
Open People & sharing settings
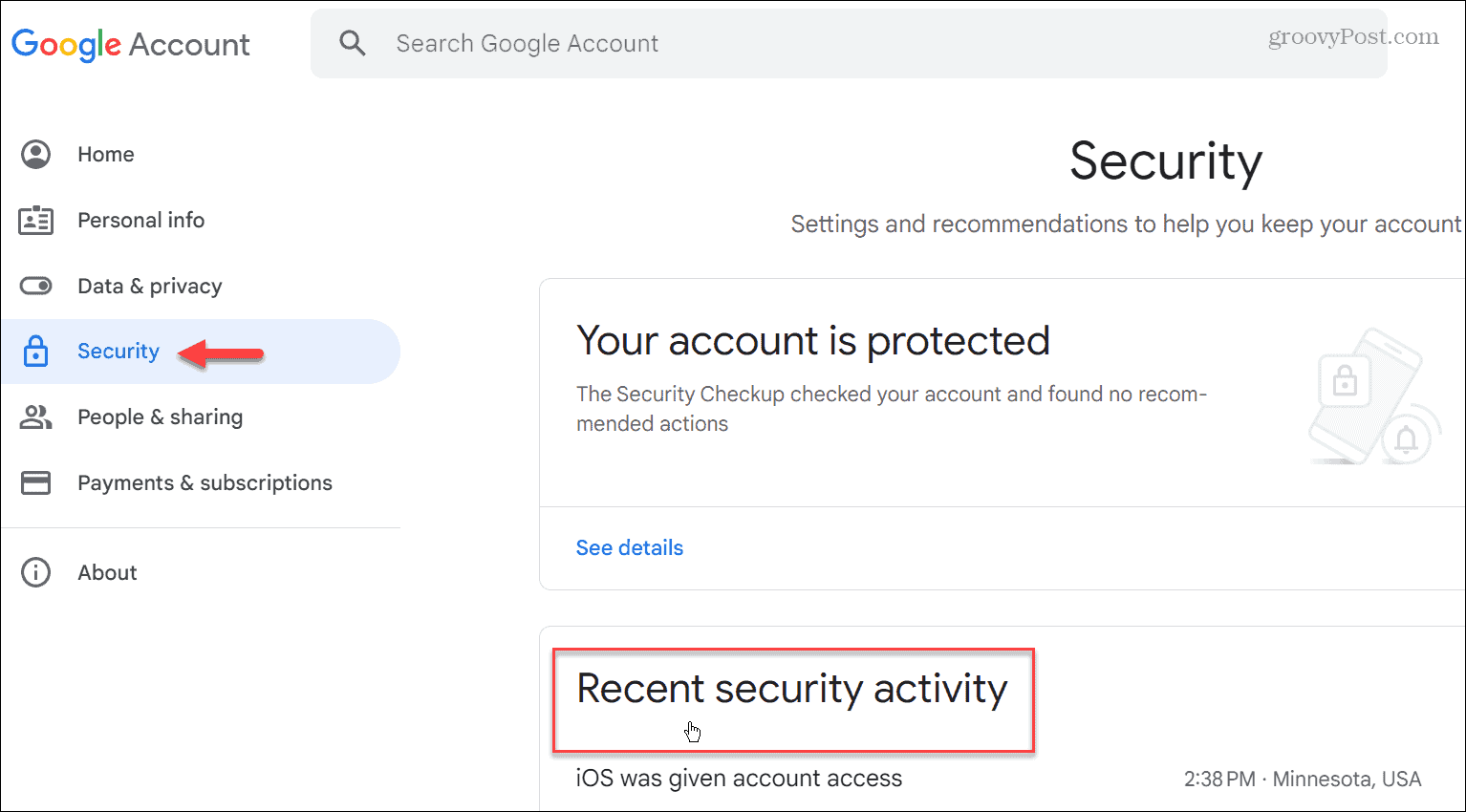pyautogui.click(x=160, y=417)
